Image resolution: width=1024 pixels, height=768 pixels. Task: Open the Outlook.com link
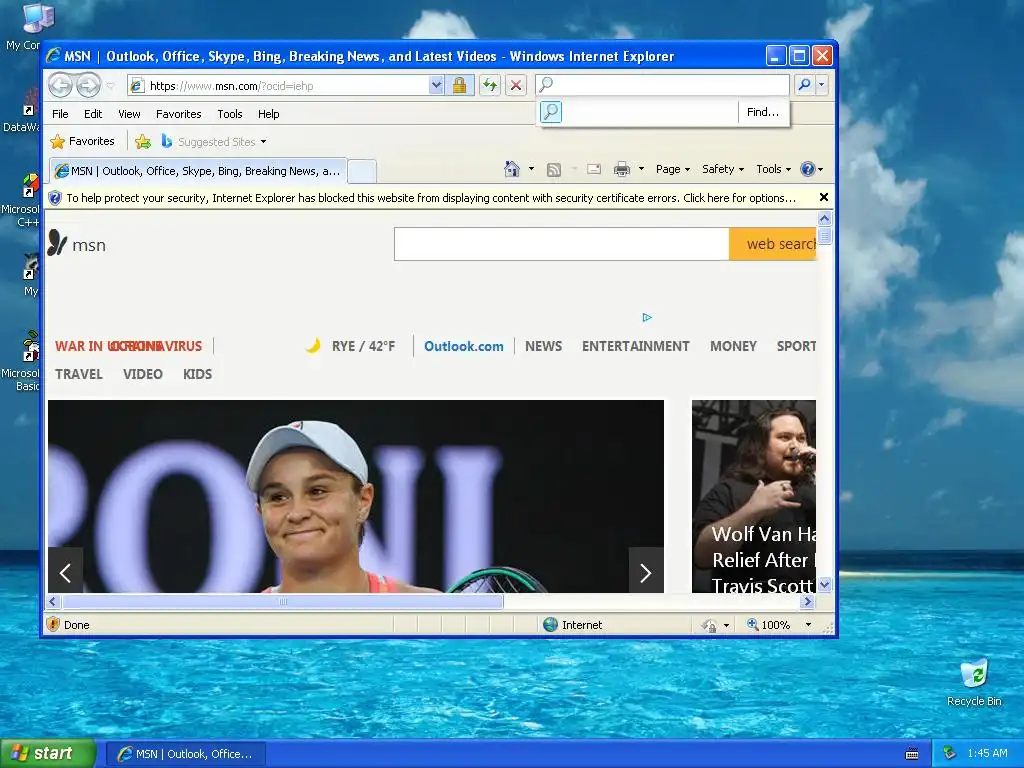point(464,346)
